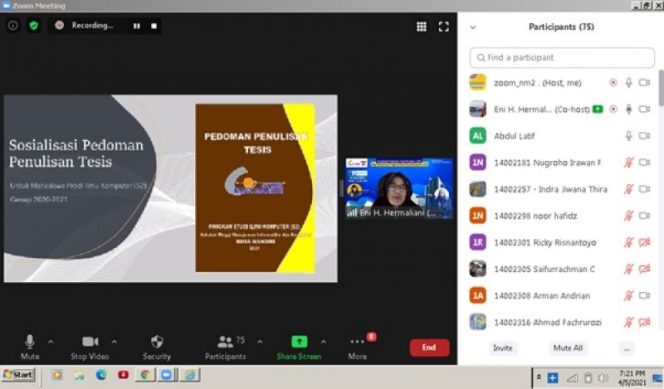The image size is (664, 389).
Task: Click AL avatar of Abdul Latif
Action: 478,136
